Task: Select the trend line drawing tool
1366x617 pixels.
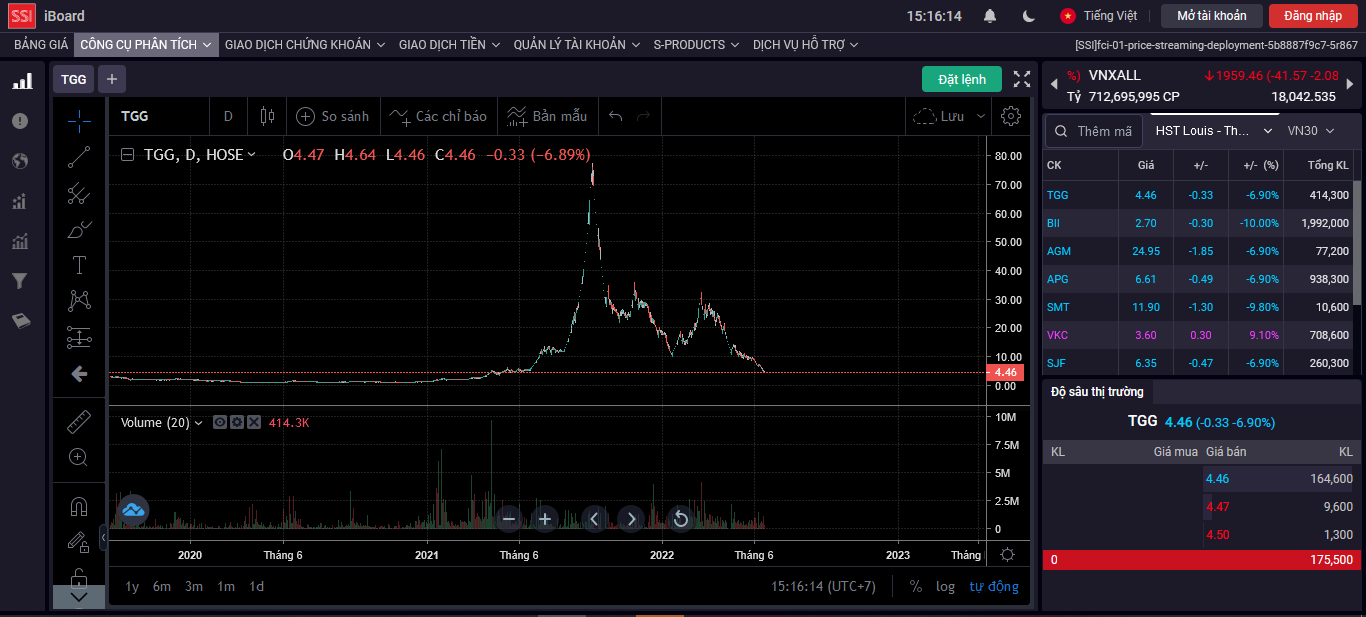Action: 79,157
